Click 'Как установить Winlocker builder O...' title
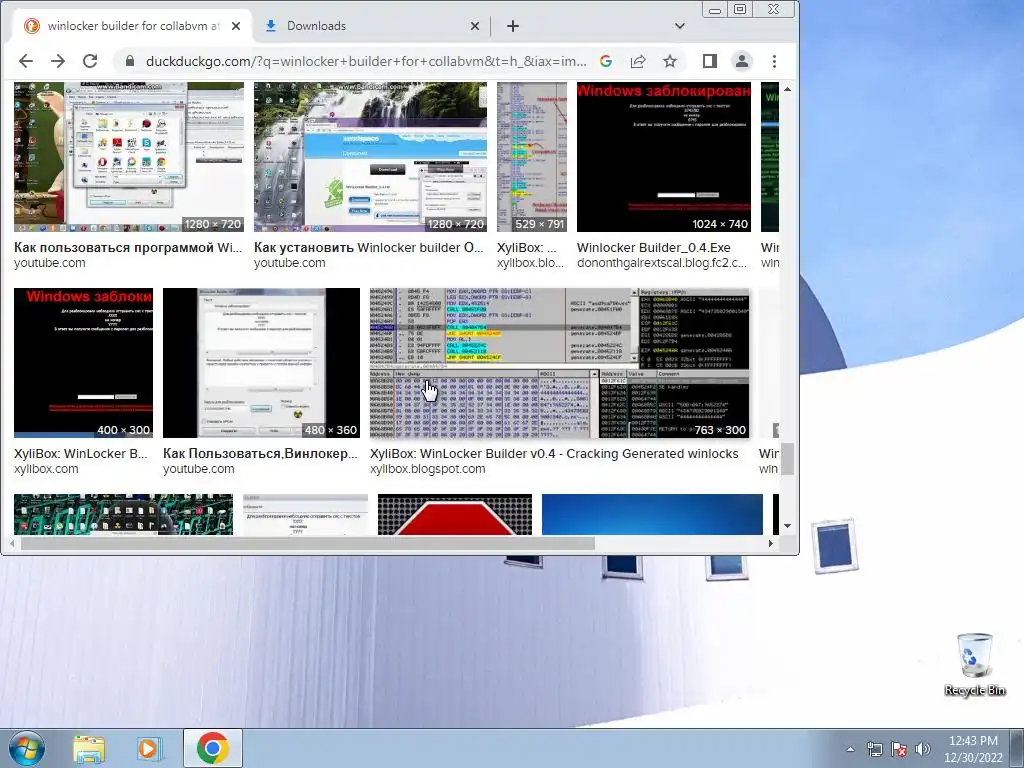Image resolution: width=1024 pixels, height=768 pixels. (x=368, y=248)
